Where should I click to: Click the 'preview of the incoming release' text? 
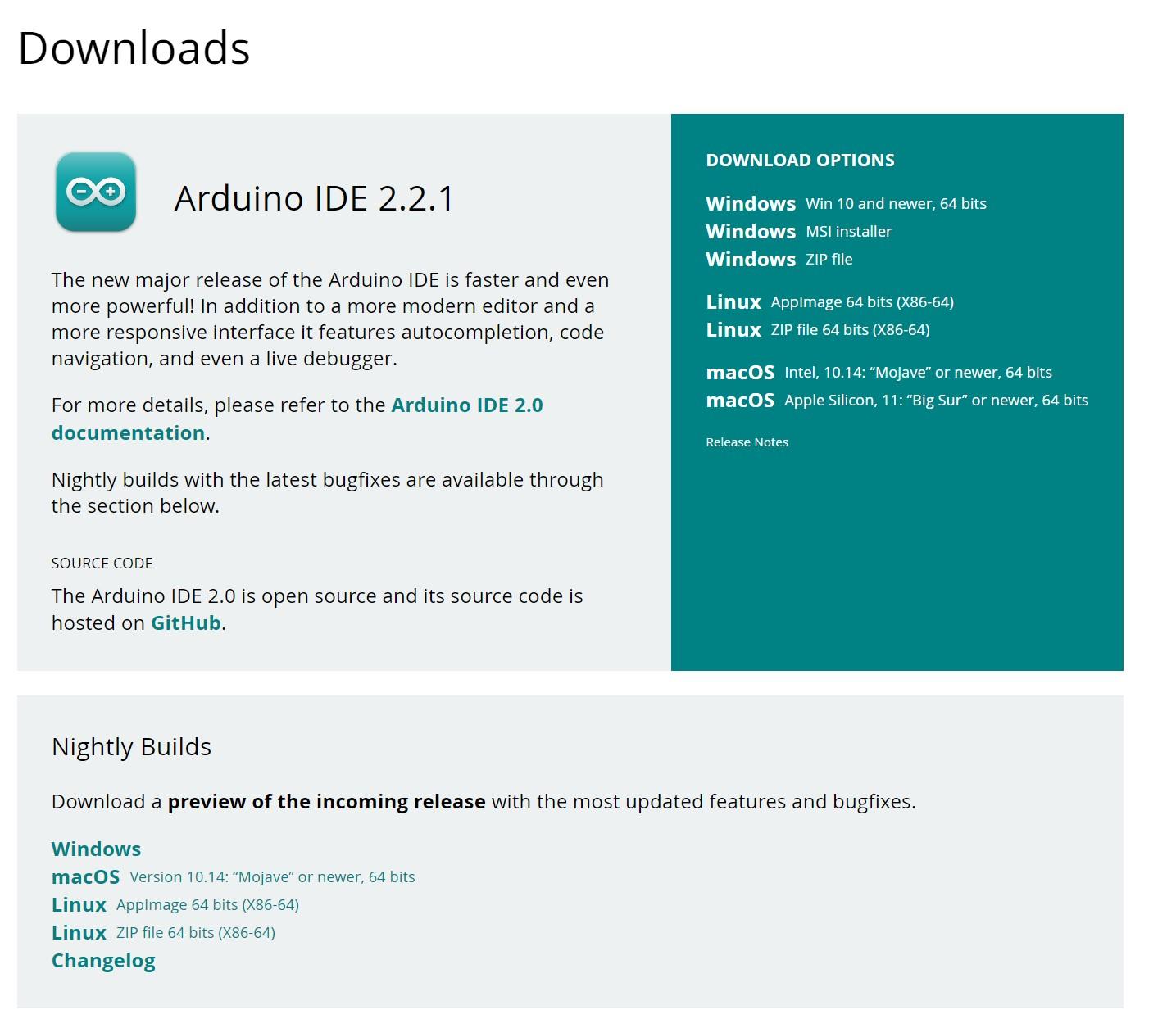326,801
